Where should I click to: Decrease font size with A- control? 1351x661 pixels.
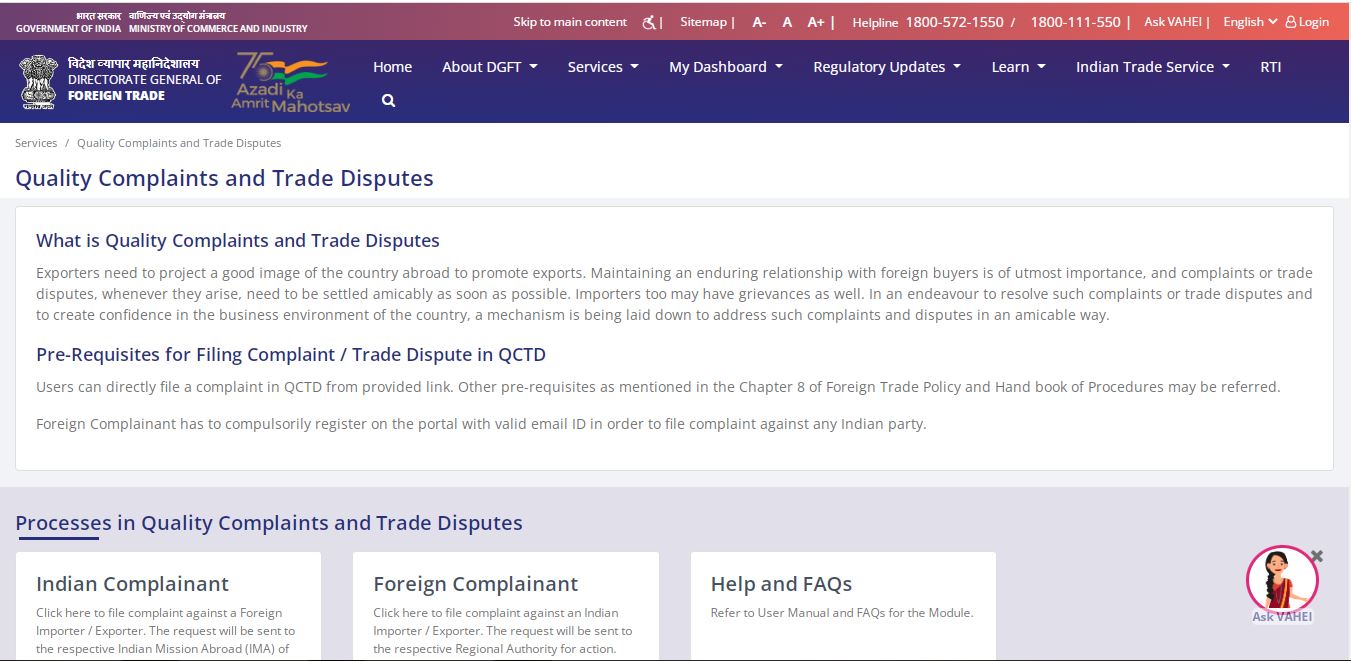tap(758, 21)
